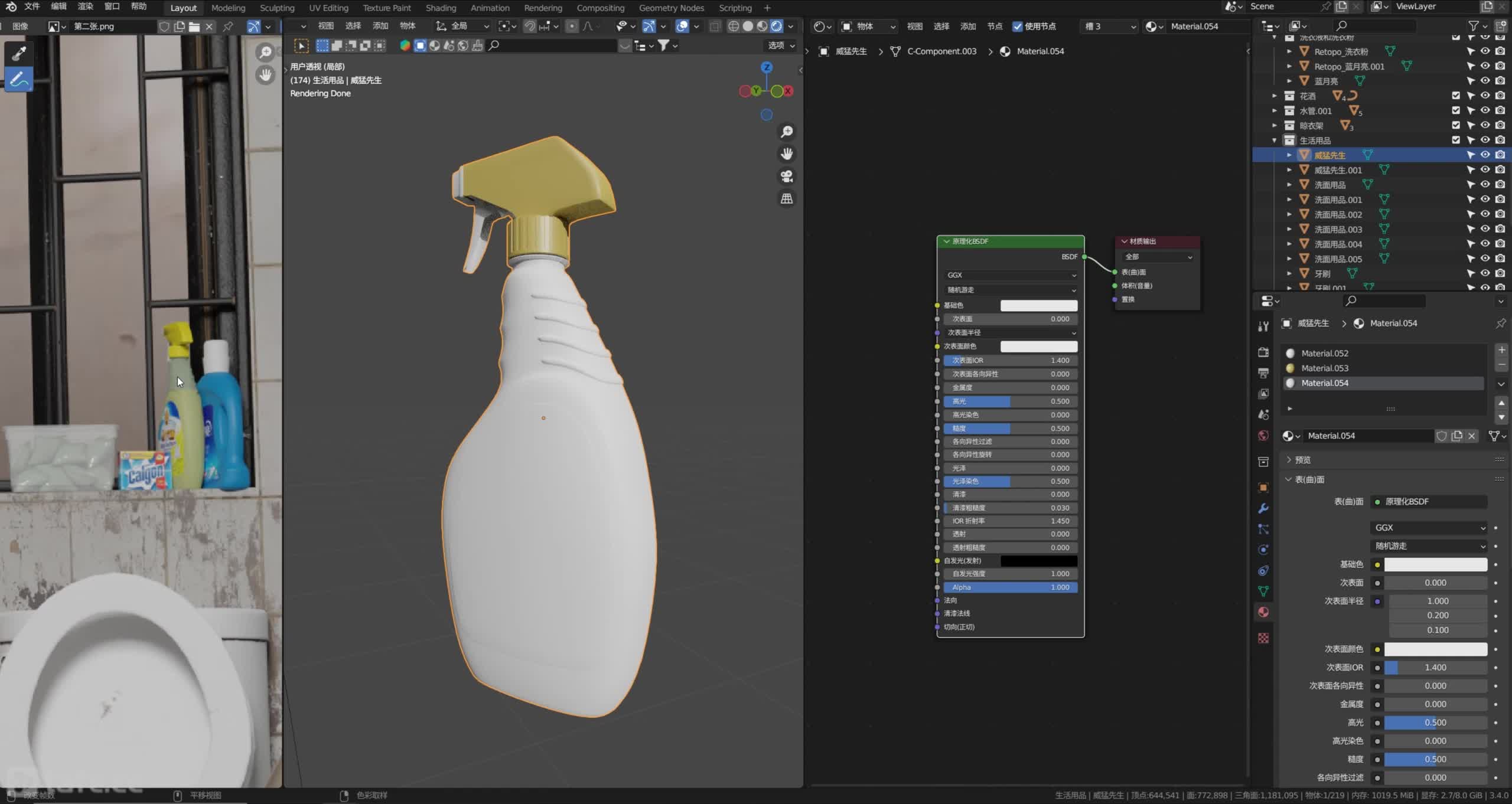The image size is (1512, 804).
Task: Open the 节点 Node menu in shader editor
Action: coord(995,26)
